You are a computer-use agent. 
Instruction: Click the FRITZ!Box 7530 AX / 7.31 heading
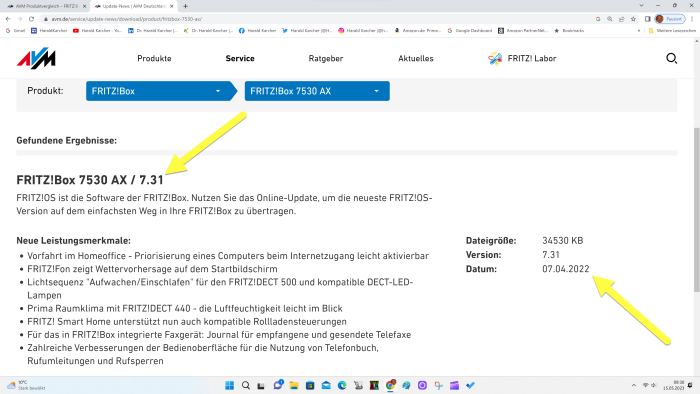90,180
